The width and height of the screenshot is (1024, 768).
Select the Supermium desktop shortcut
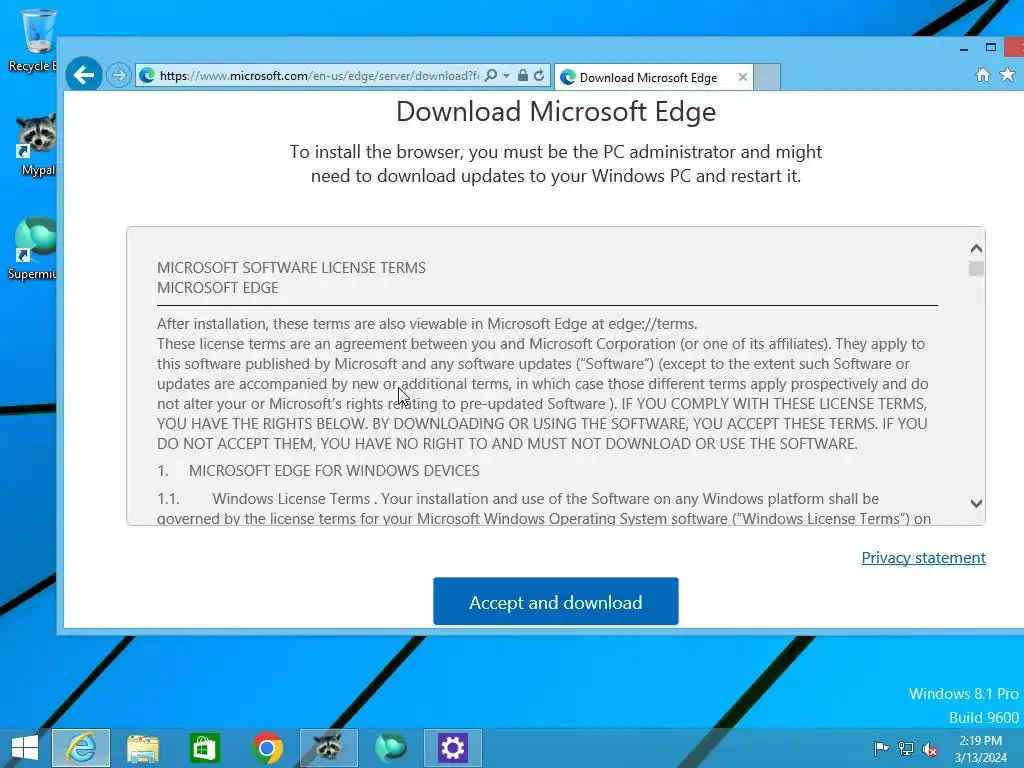(x=33, y=249)
